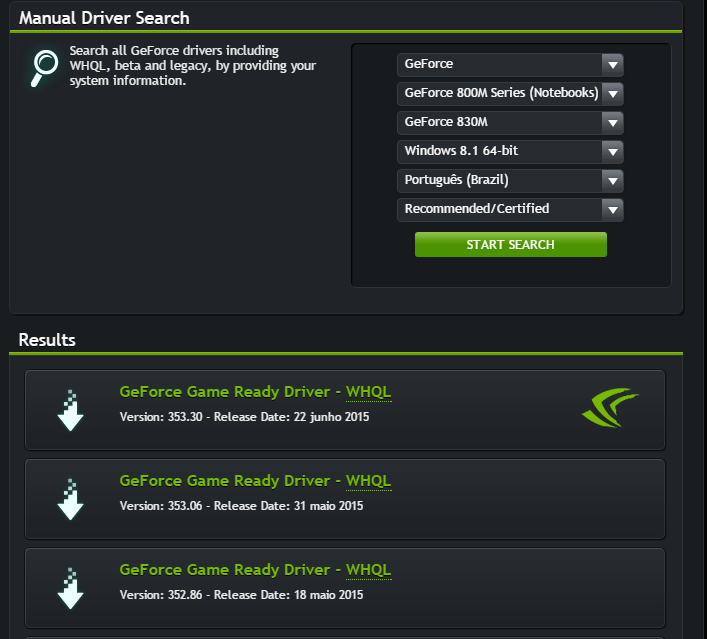Expand the Recommended/Certified dropdown
The height and width of the screenshot is (639, 707).
tap(510, 210)
